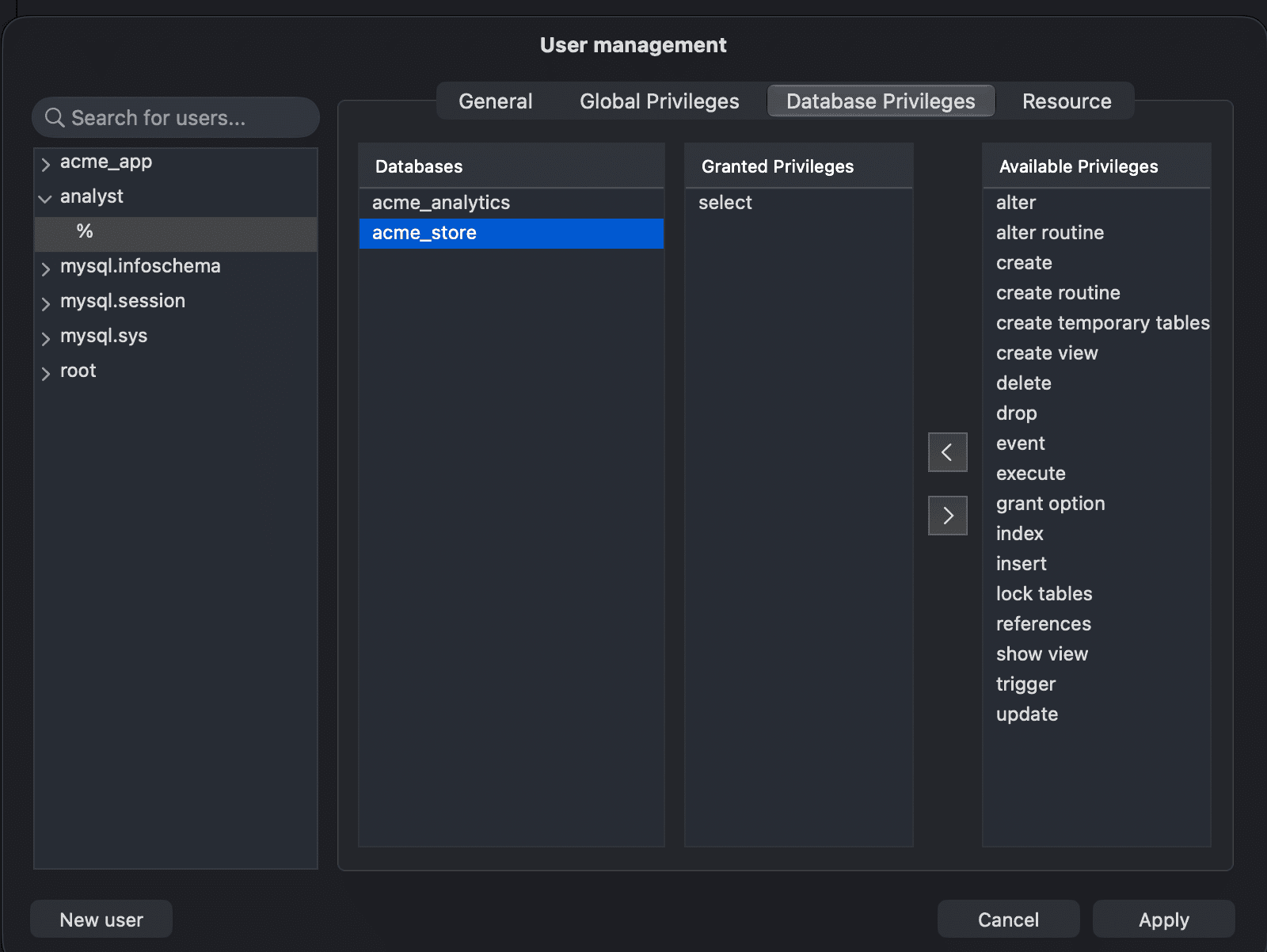Select the trigger privilege
This screenshot has width=1267, height=952.
[1097, 684]
